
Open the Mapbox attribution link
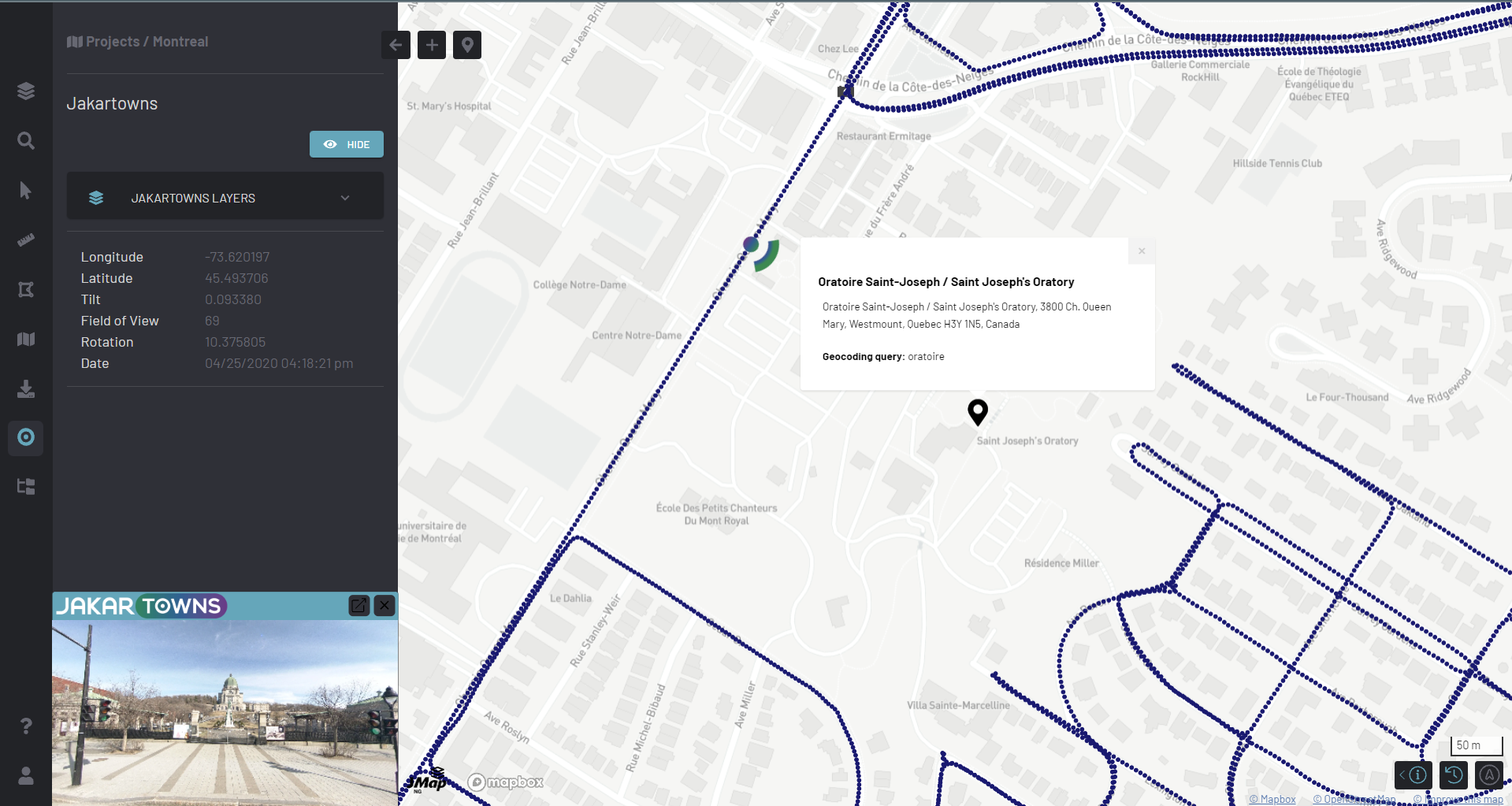pos(1272,799)
